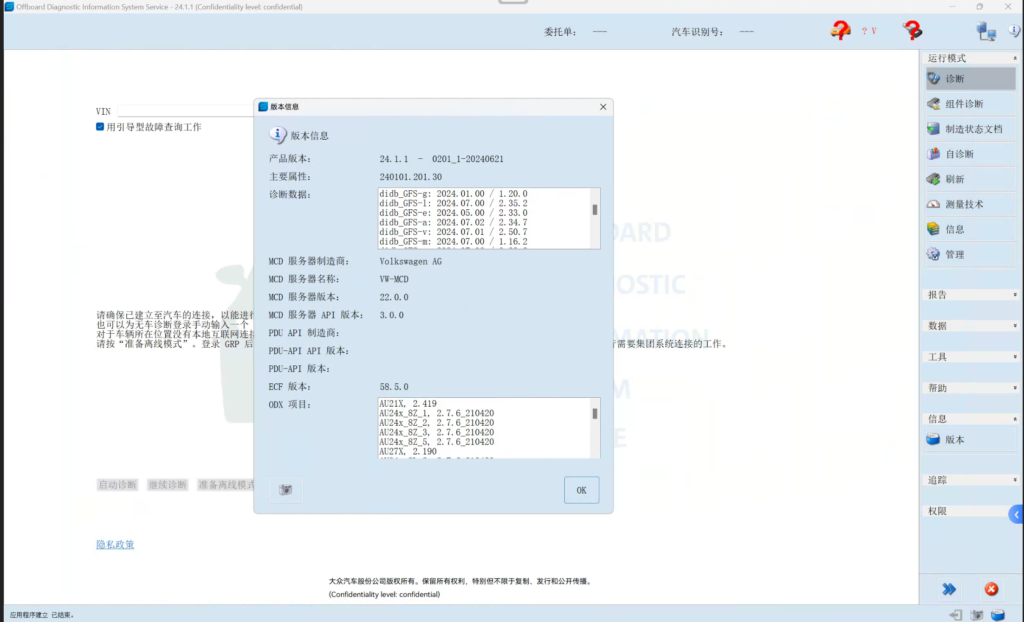This screenshot has height=622, width=1024.
Task: Expand the 数据 sidebar section
Action: pyautogui.click(x=970, y=326)
